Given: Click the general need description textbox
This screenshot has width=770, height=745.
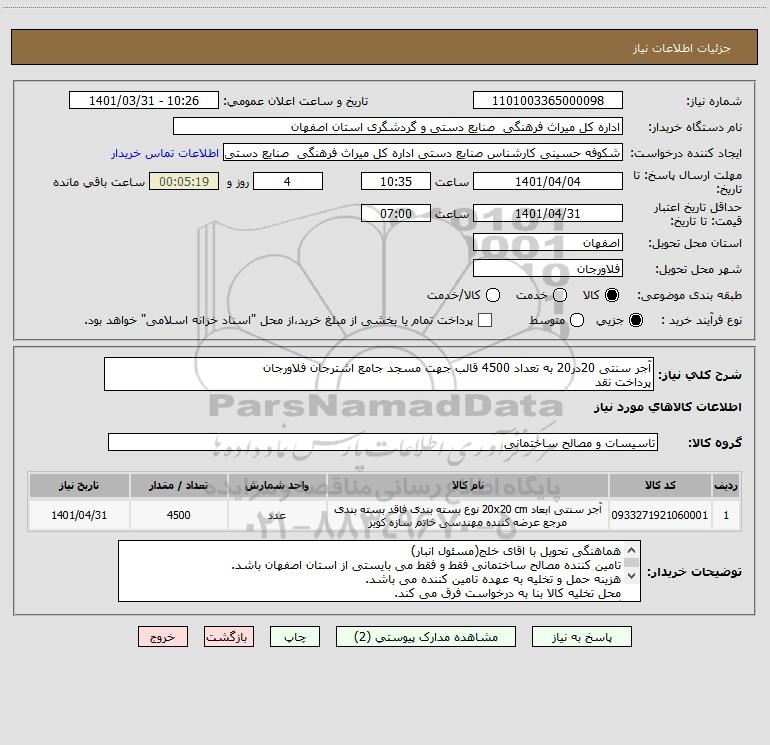Looking at the screenshot, I should pos(379,375).
